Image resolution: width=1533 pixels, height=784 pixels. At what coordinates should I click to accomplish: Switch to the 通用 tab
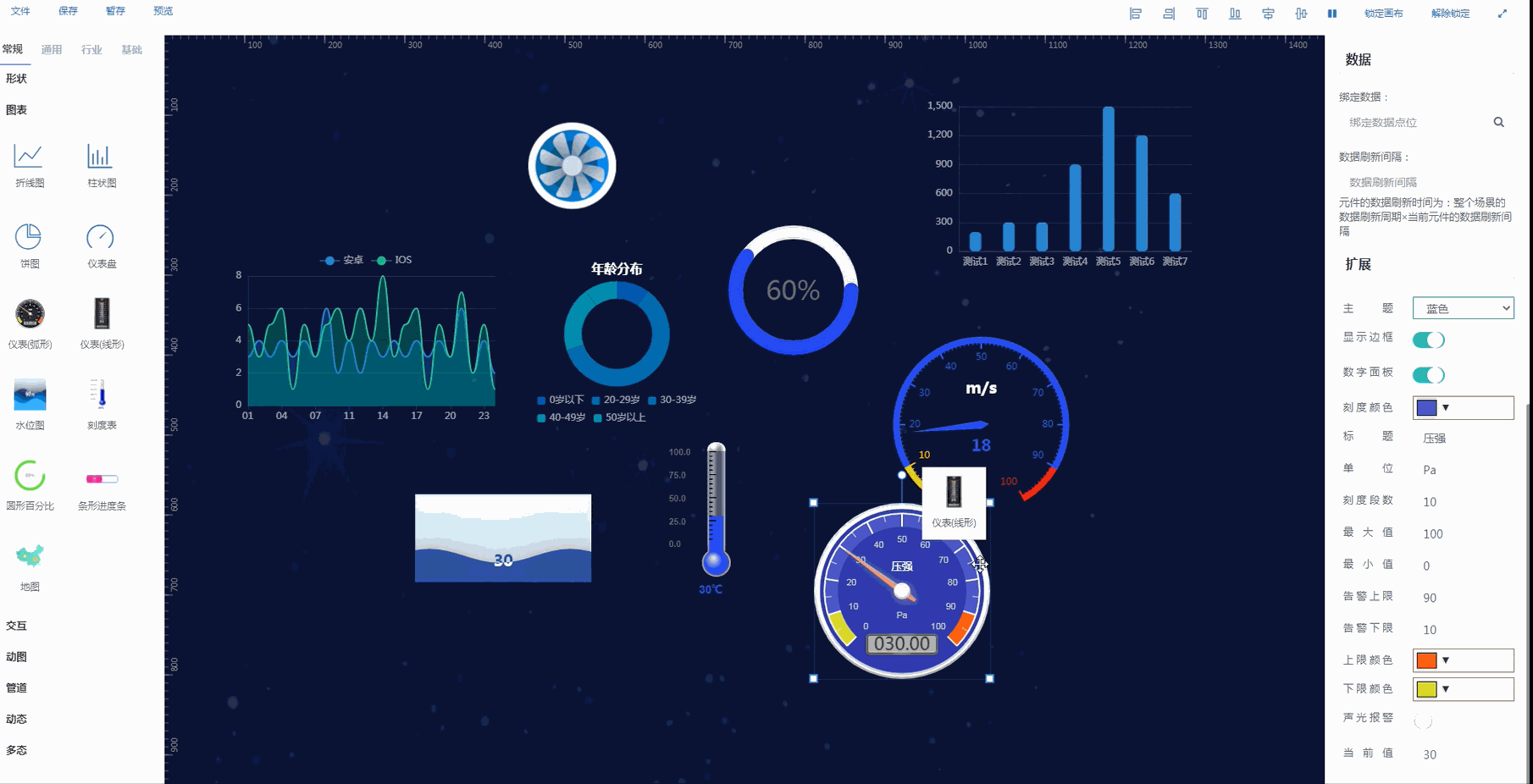point(52,50)
